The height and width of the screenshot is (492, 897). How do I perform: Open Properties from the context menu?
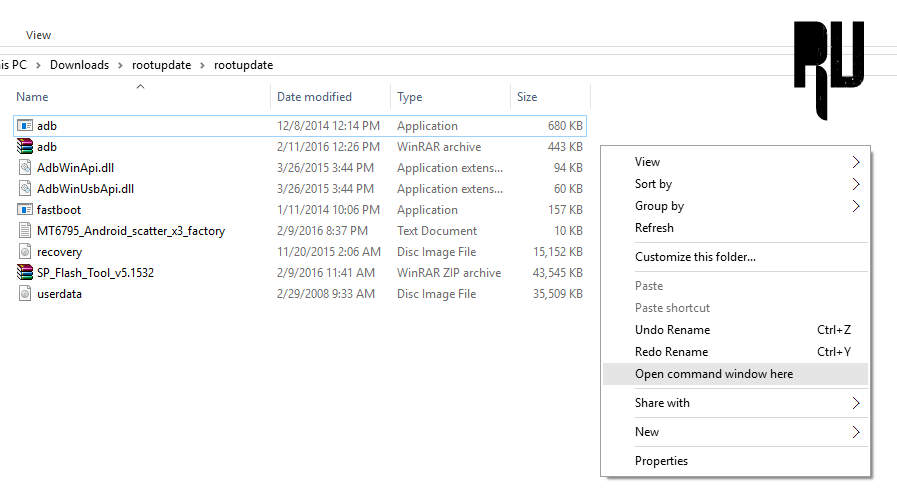[661, 461]
